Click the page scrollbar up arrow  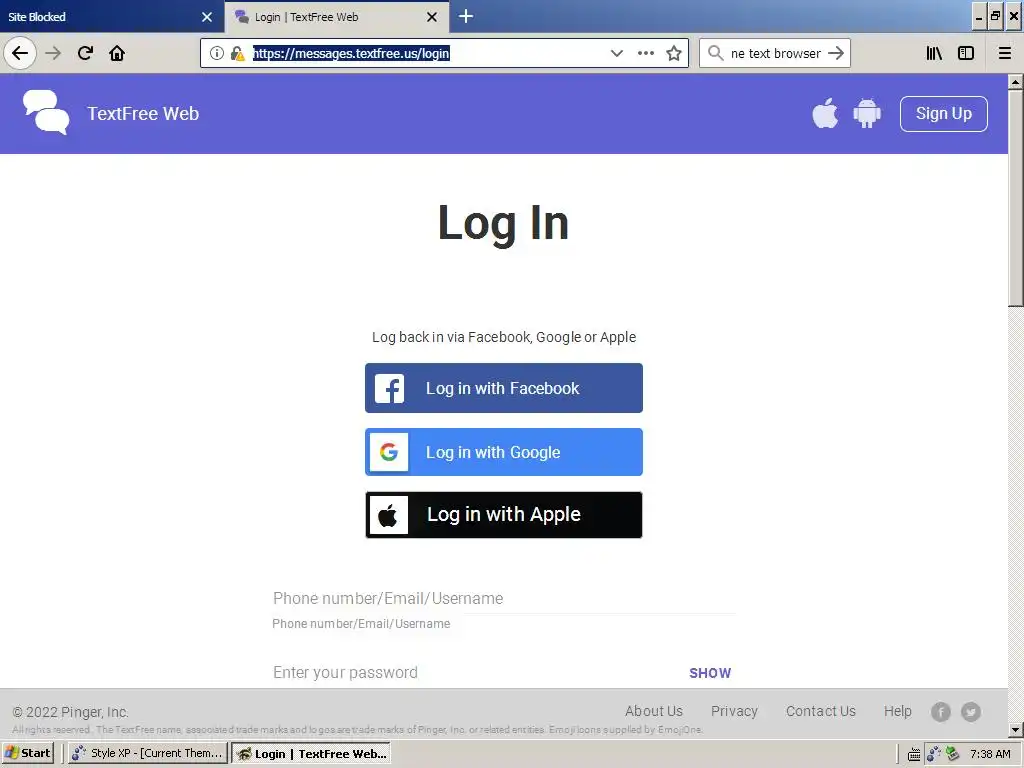[1016, 82]
